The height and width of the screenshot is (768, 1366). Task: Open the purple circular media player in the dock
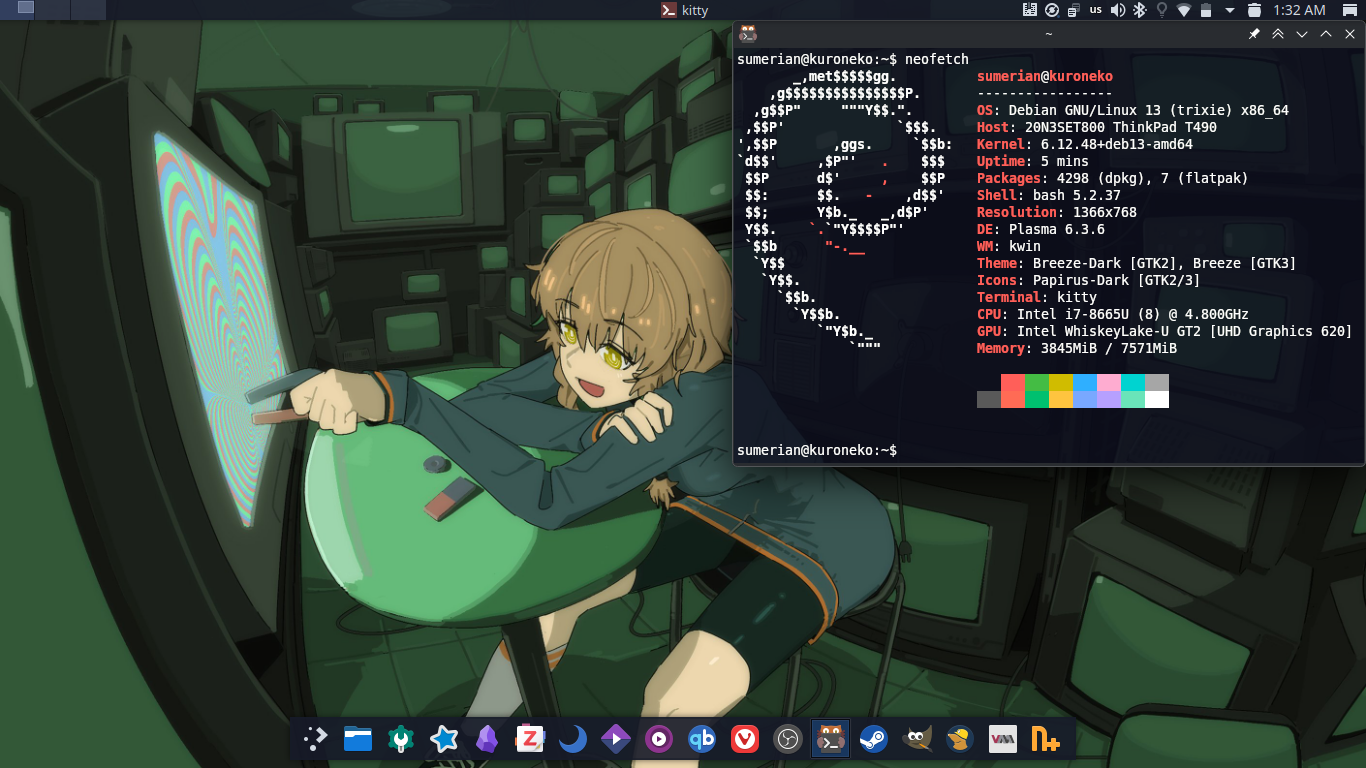point(658,739)
